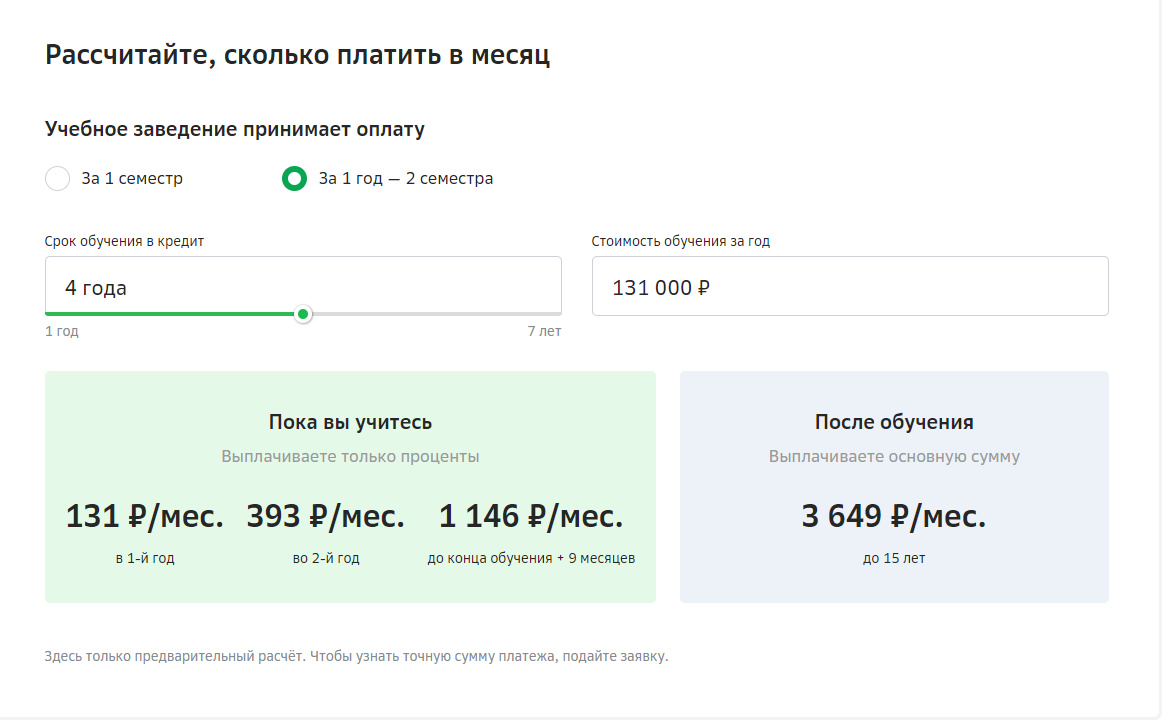Click the "После обучения" card title
Image resolution: width=1167 pixels, height=720 pixels.
[893, 422]
